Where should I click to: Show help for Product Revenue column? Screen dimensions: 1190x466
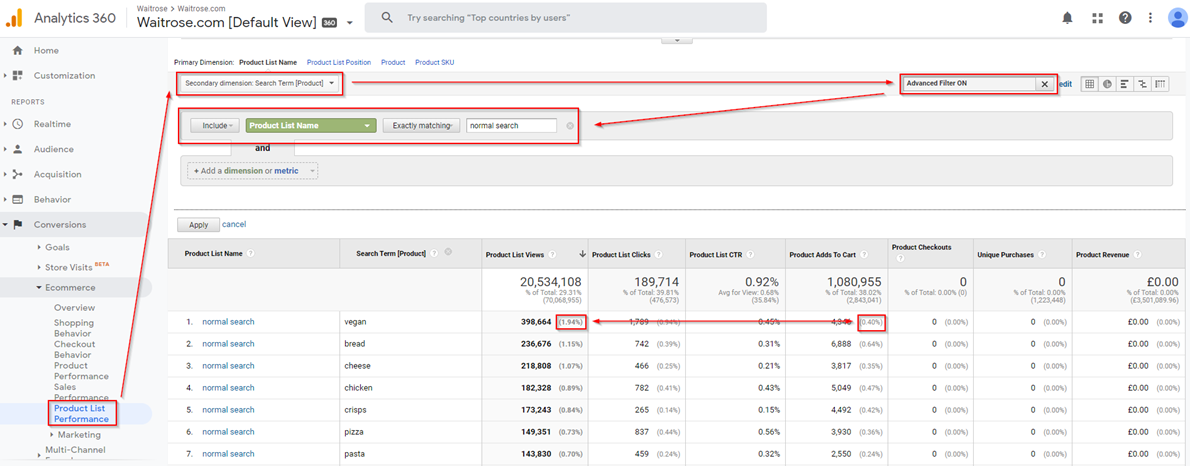click(x=1136, y=255)
